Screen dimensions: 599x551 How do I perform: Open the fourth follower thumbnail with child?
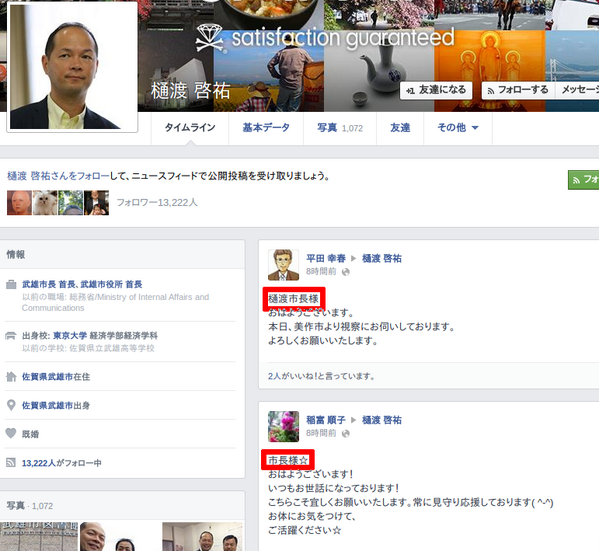tap(96, 203)
